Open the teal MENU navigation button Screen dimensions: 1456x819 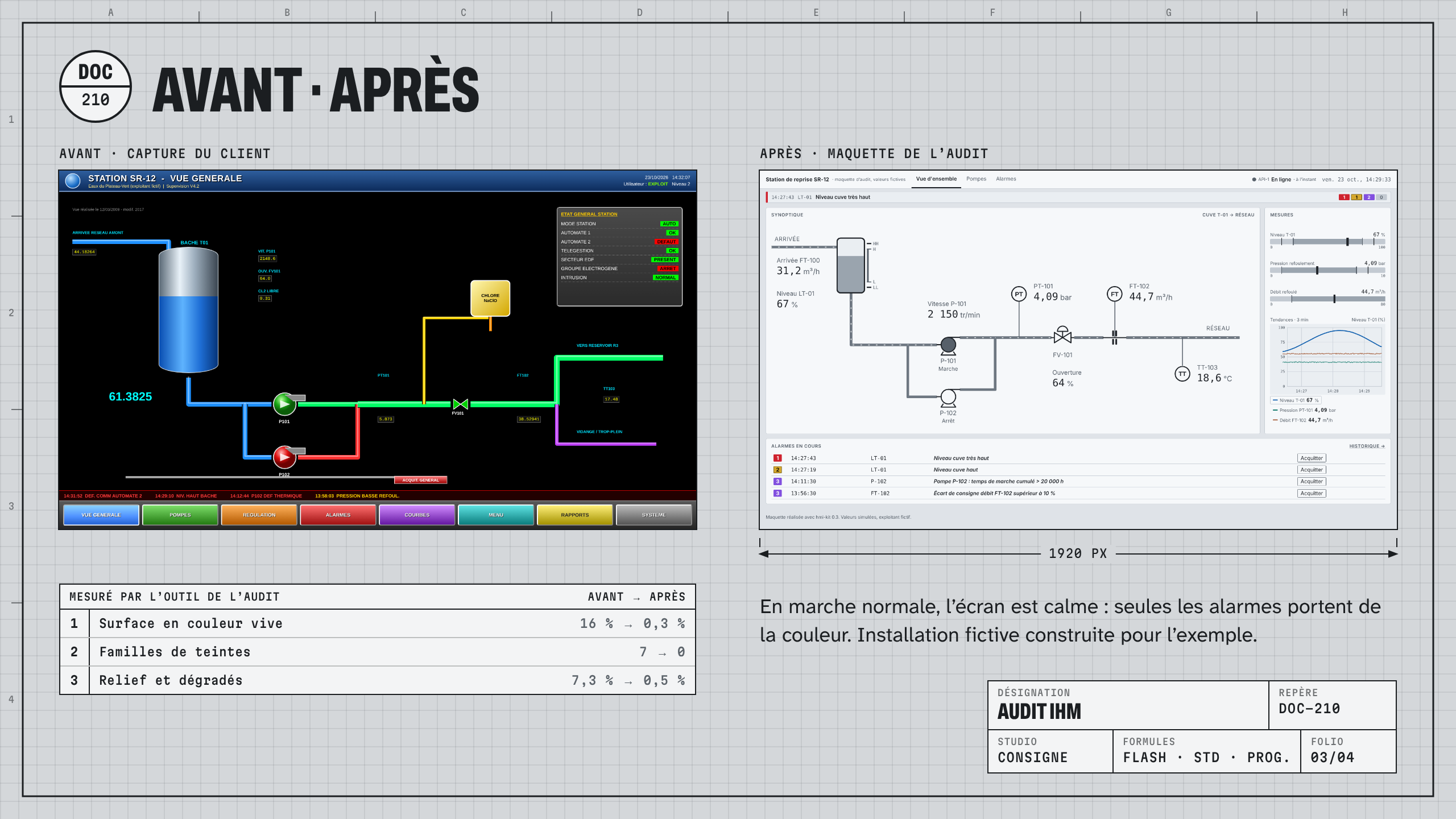pos(496,515)
